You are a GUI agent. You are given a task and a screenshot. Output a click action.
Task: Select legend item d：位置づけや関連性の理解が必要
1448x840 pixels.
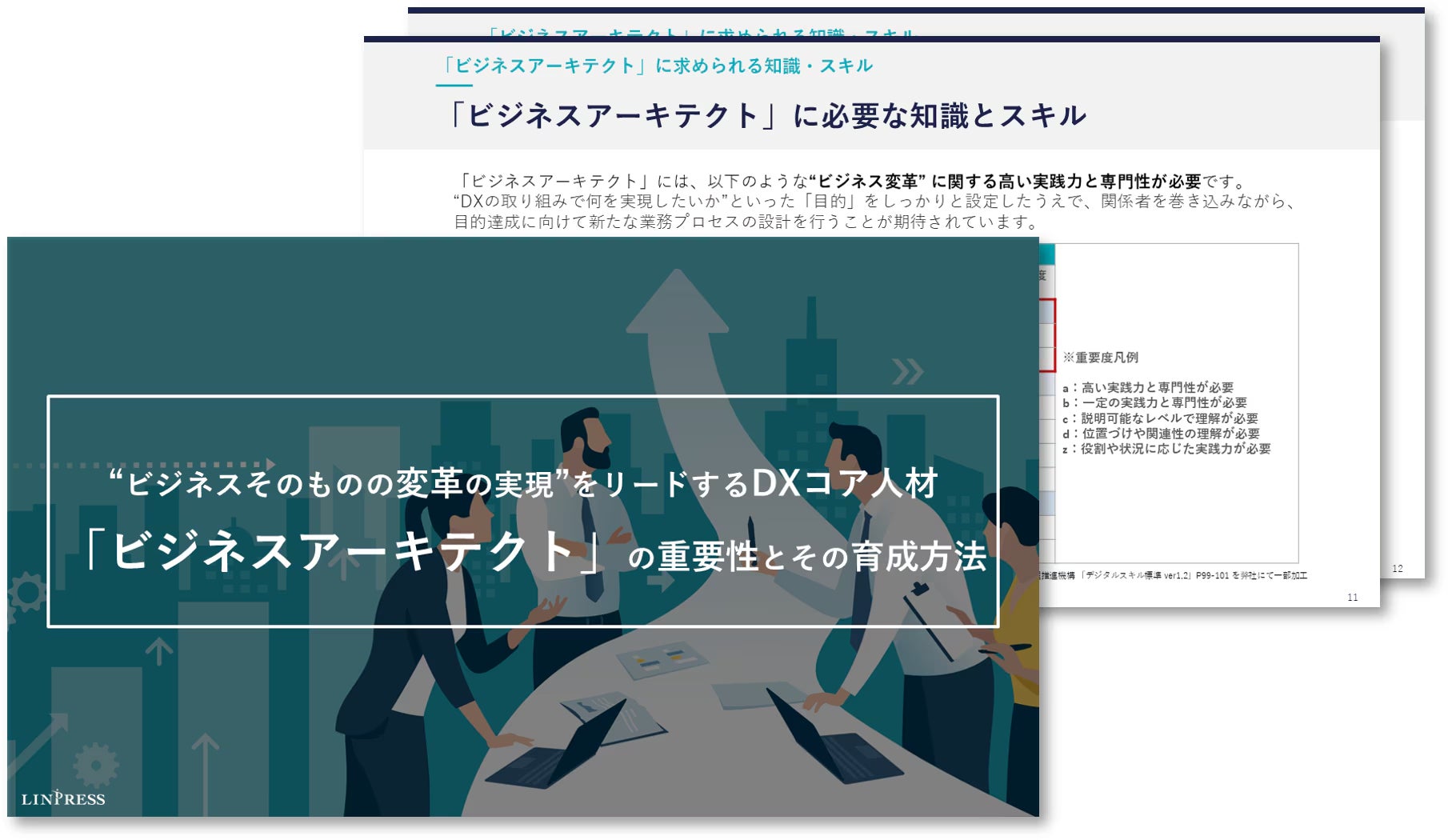(1161, 434)
